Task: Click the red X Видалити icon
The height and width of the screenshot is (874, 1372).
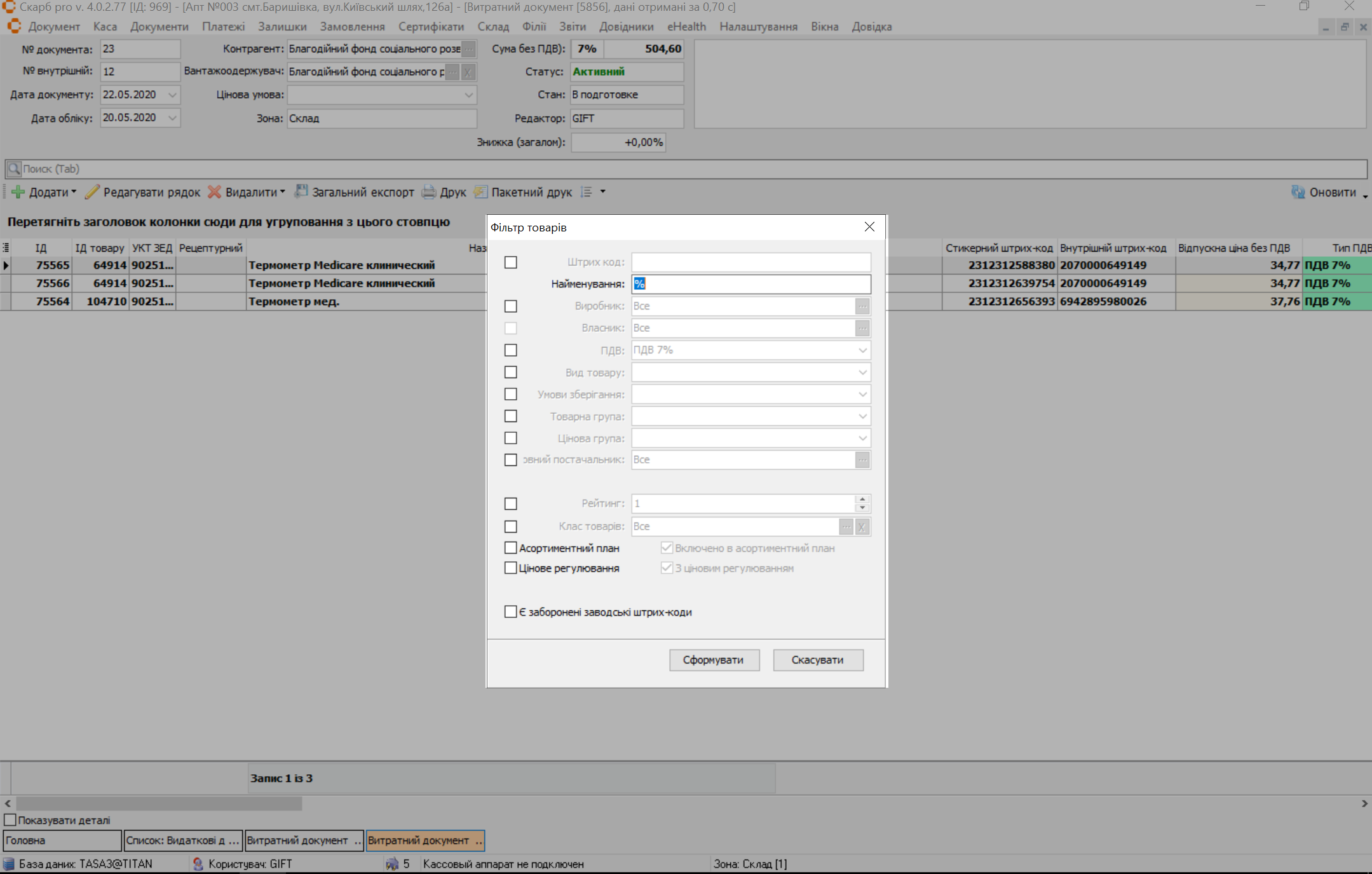Action: (215, 192)
